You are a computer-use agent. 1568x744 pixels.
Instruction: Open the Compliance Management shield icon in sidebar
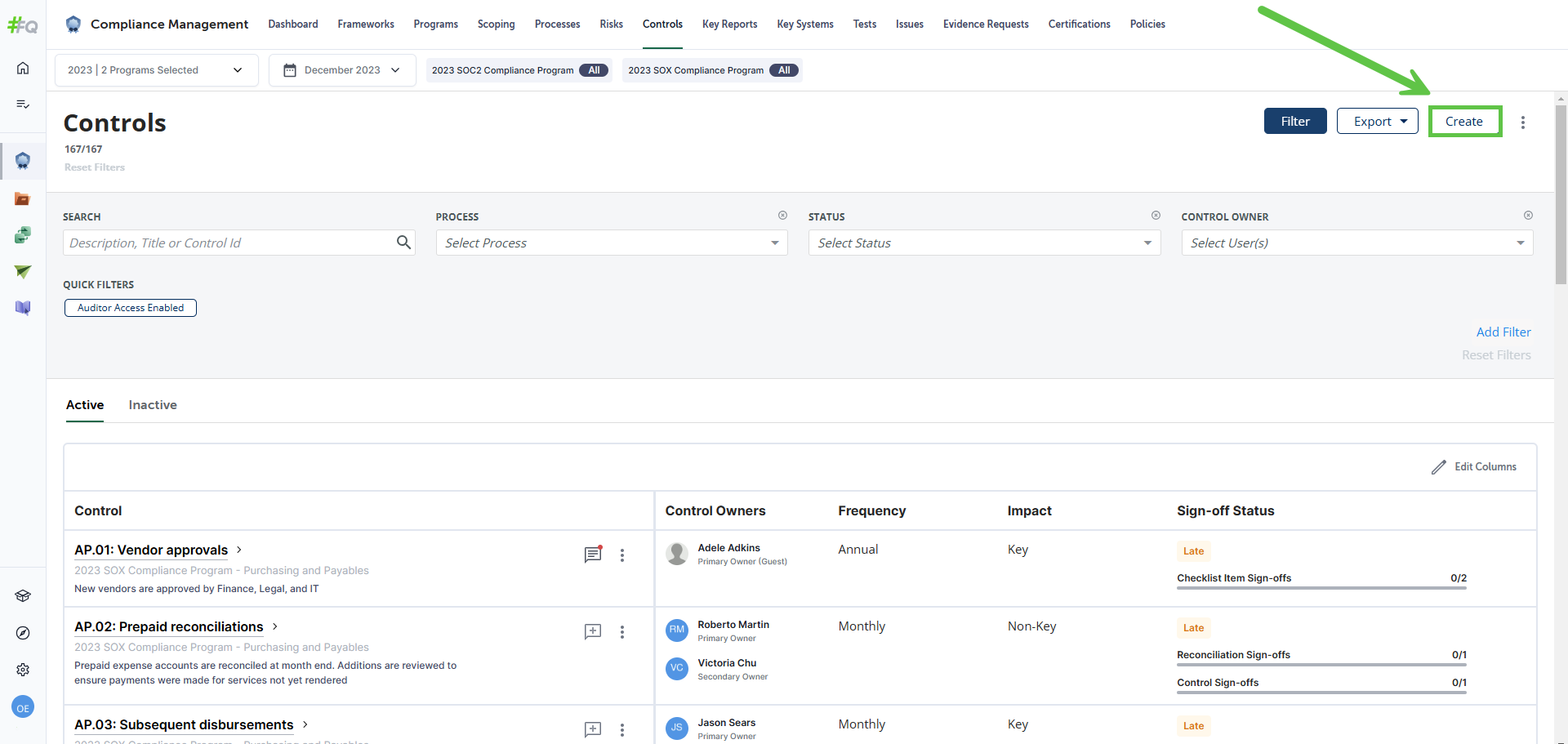pos(23,161)
